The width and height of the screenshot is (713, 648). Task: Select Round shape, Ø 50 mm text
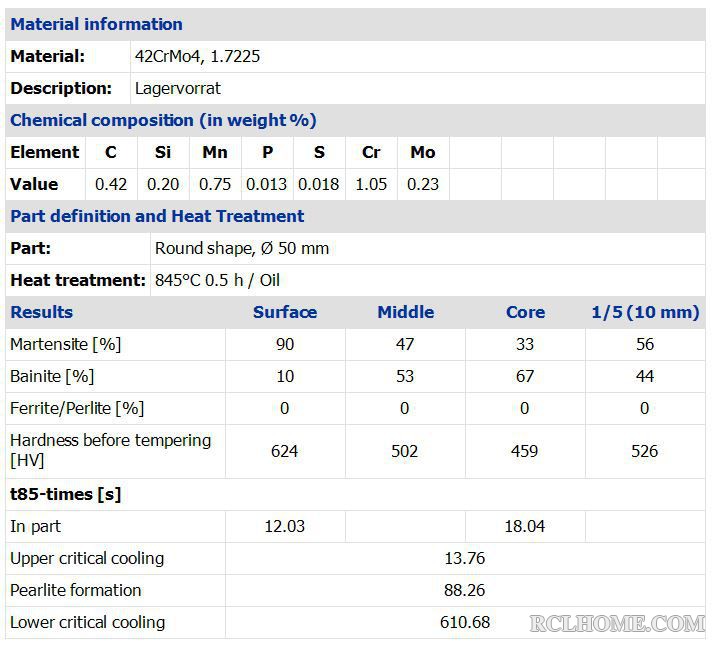point(242,248)
